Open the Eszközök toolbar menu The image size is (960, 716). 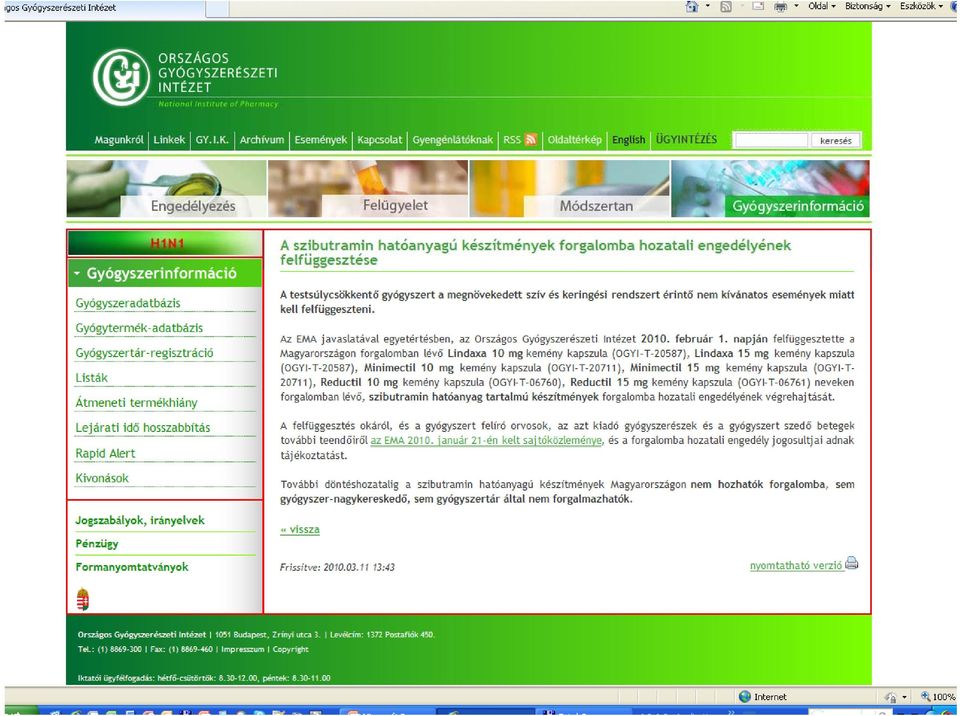pos(921,6)
